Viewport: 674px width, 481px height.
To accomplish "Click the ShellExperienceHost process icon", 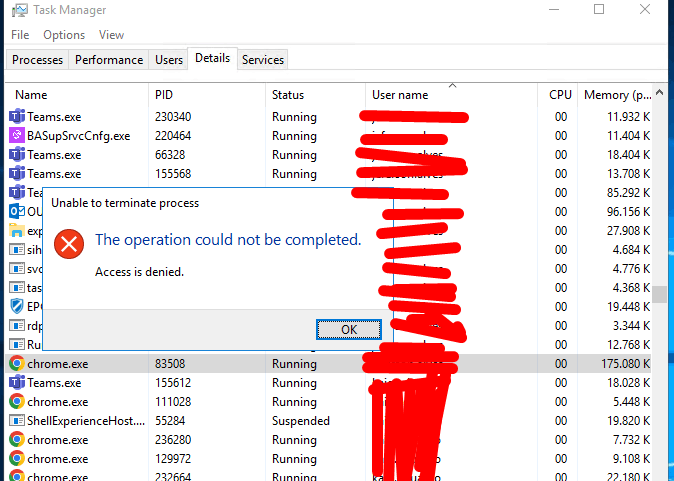I will [17, 420].
